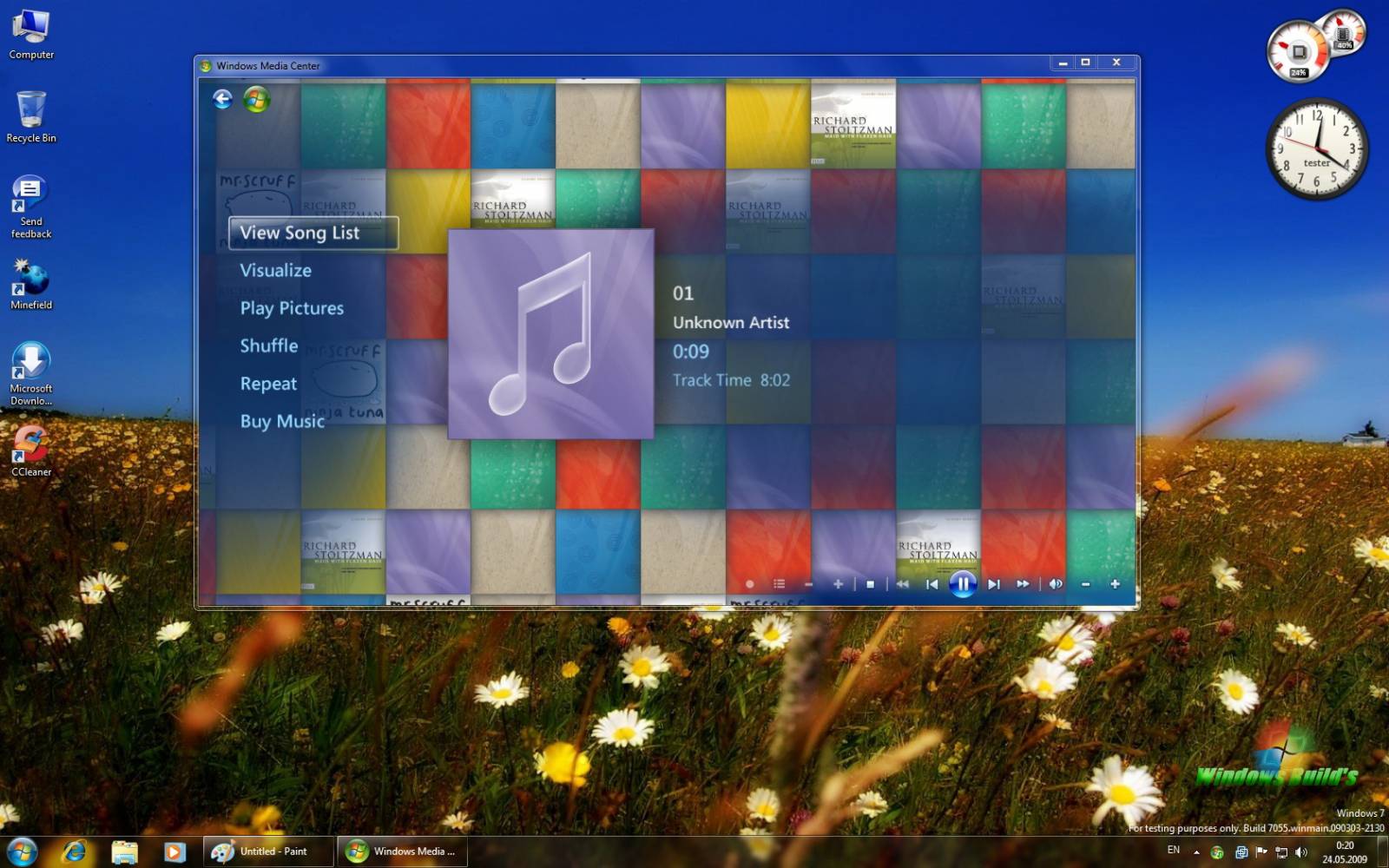Click Microsoft Download shortcut icon
The height and width of the screenshot is (868, 1389).
pos(31,373)
